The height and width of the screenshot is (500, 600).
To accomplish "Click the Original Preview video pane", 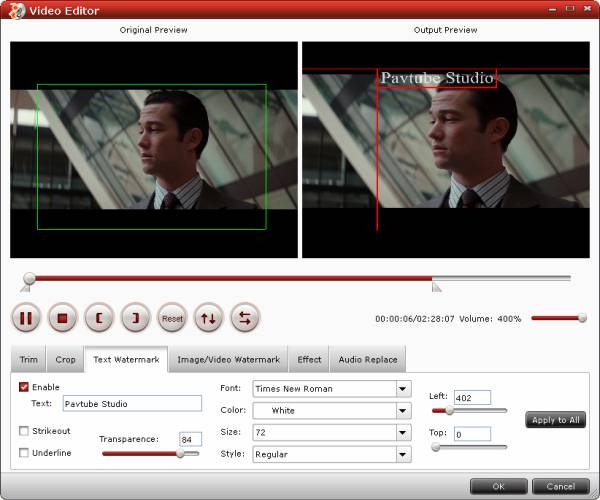I will click(x=154, y=150).
